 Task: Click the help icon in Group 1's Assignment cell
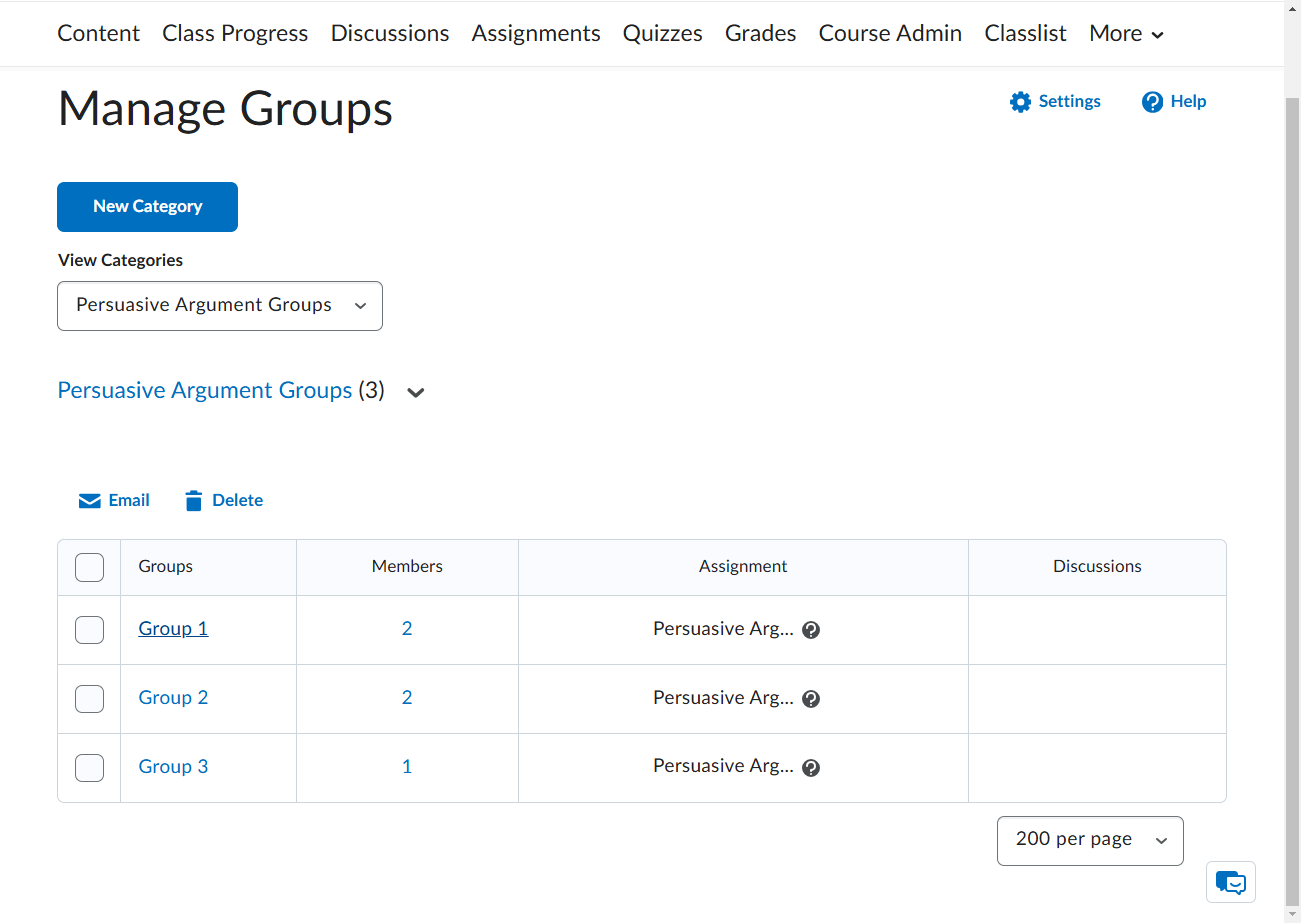(x=811, y=630)
